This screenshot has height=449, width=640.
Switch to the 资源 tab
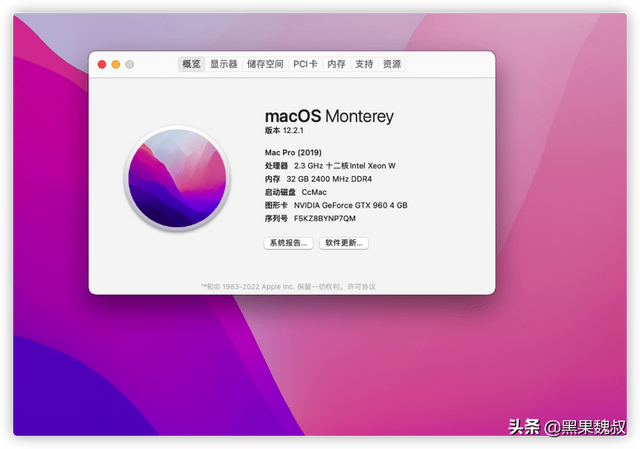392,64
